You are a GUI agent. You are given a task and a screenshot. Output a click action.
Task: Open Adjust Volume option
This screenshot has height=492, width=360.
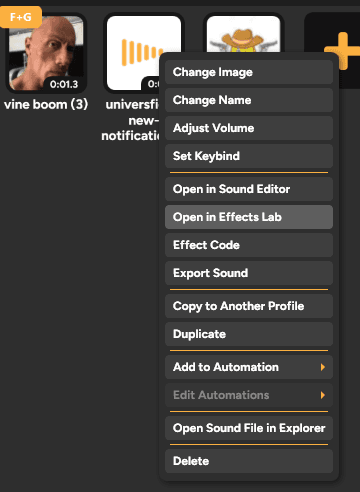(249, 128)
